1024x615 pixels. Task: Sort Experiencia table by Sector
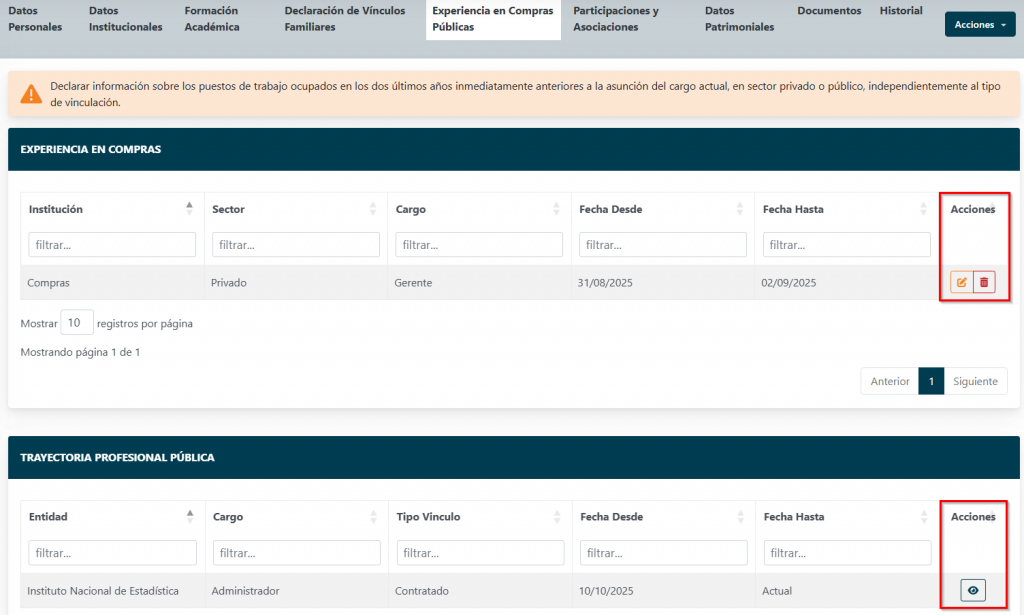373,209
